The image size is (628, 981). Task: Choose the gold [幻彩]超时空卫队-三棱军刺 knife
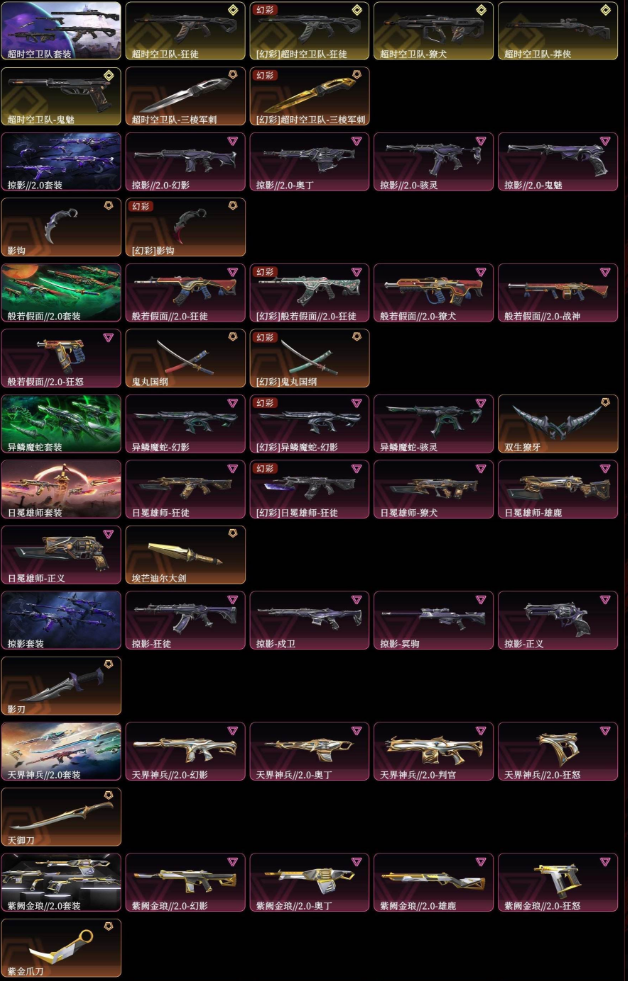click(310, 96)
